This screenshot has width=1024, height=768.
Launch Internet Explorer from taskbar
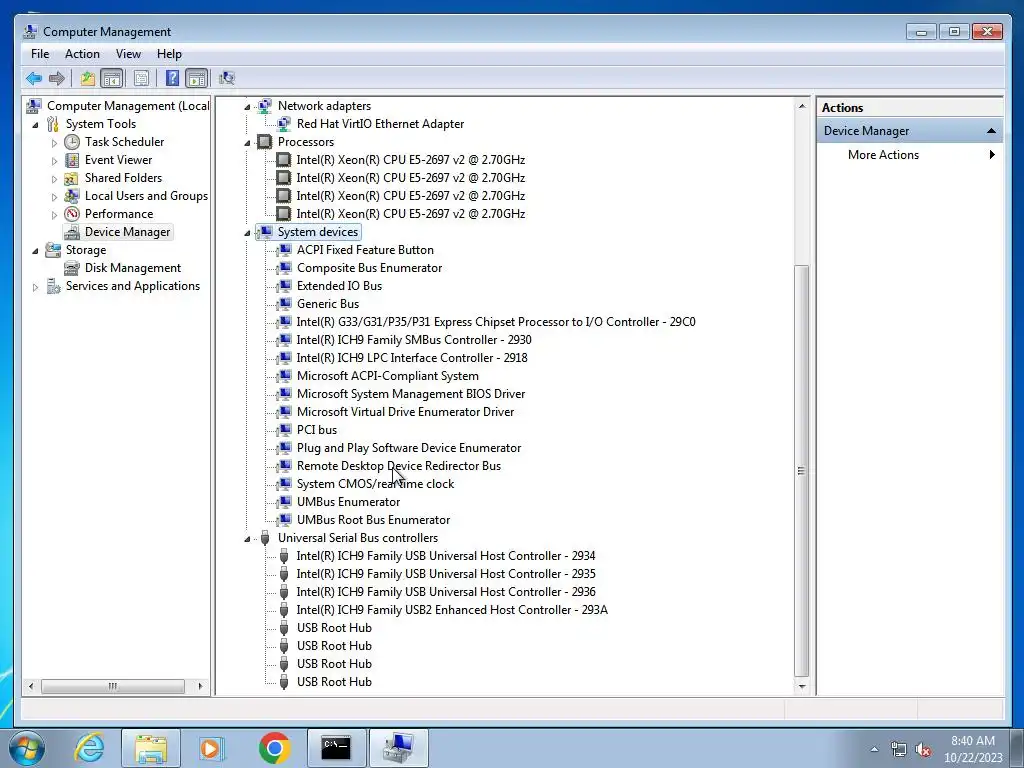point(89,748)
